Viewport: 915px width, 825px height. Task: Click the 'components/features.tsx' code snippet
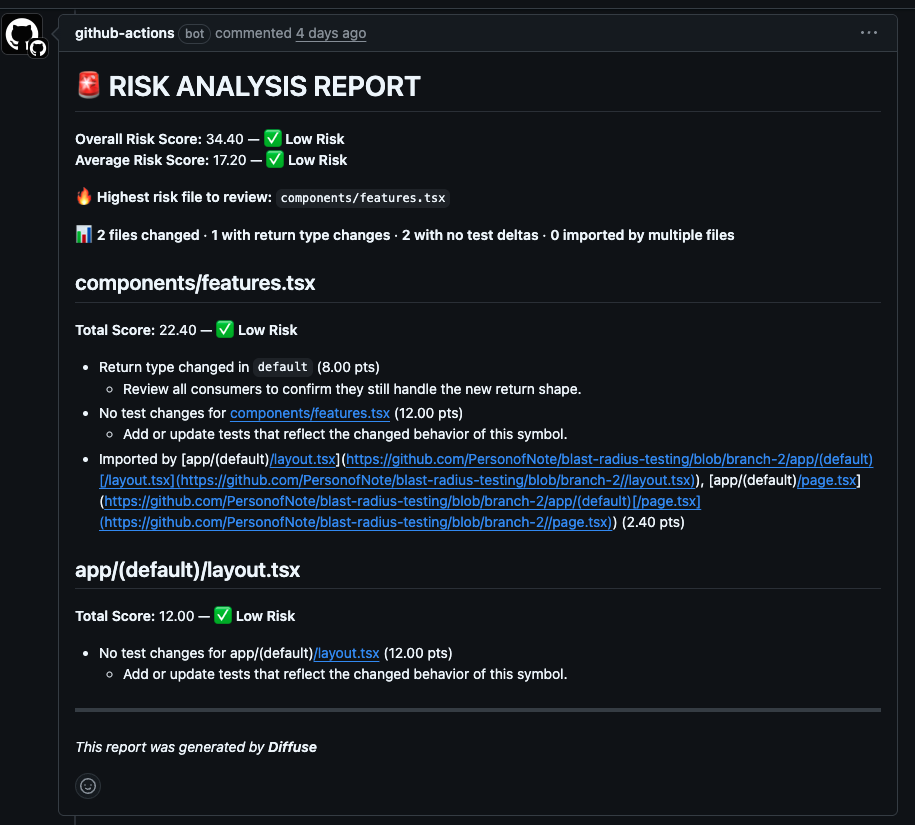tap(363, 198)
